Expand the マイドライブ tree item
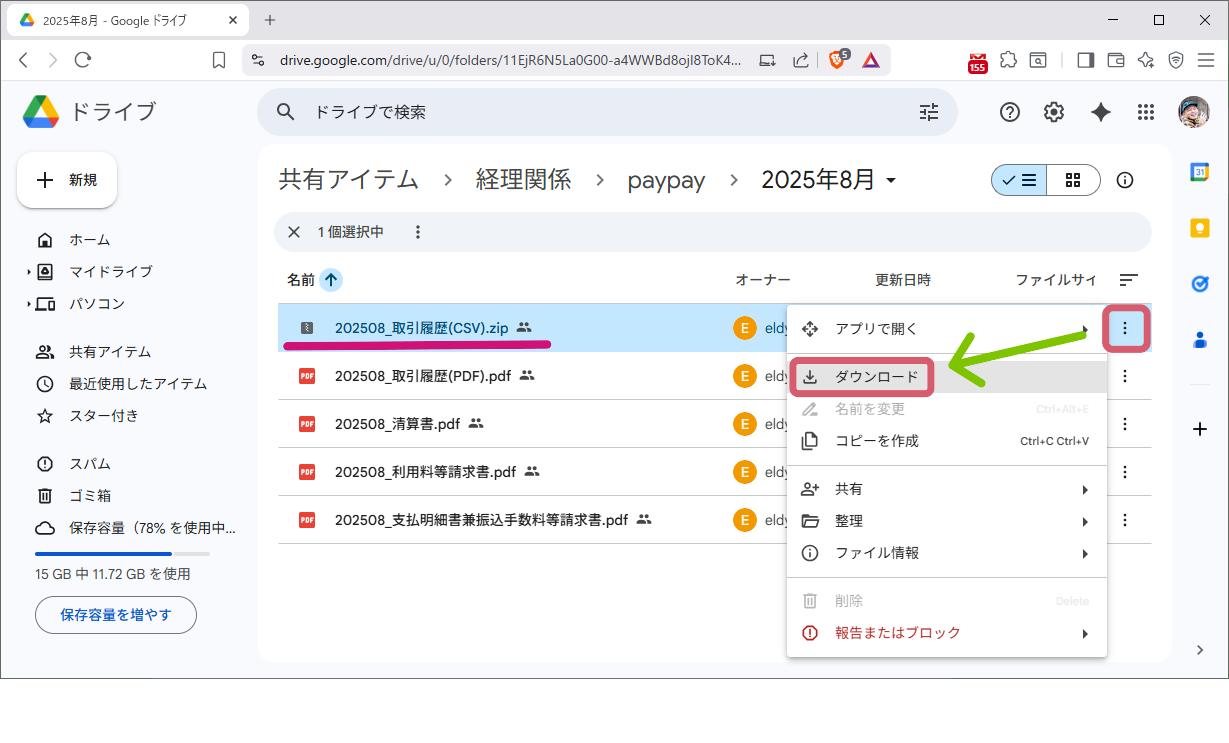Viewport: 1229px width, 743px height. (x=31, y=271)
